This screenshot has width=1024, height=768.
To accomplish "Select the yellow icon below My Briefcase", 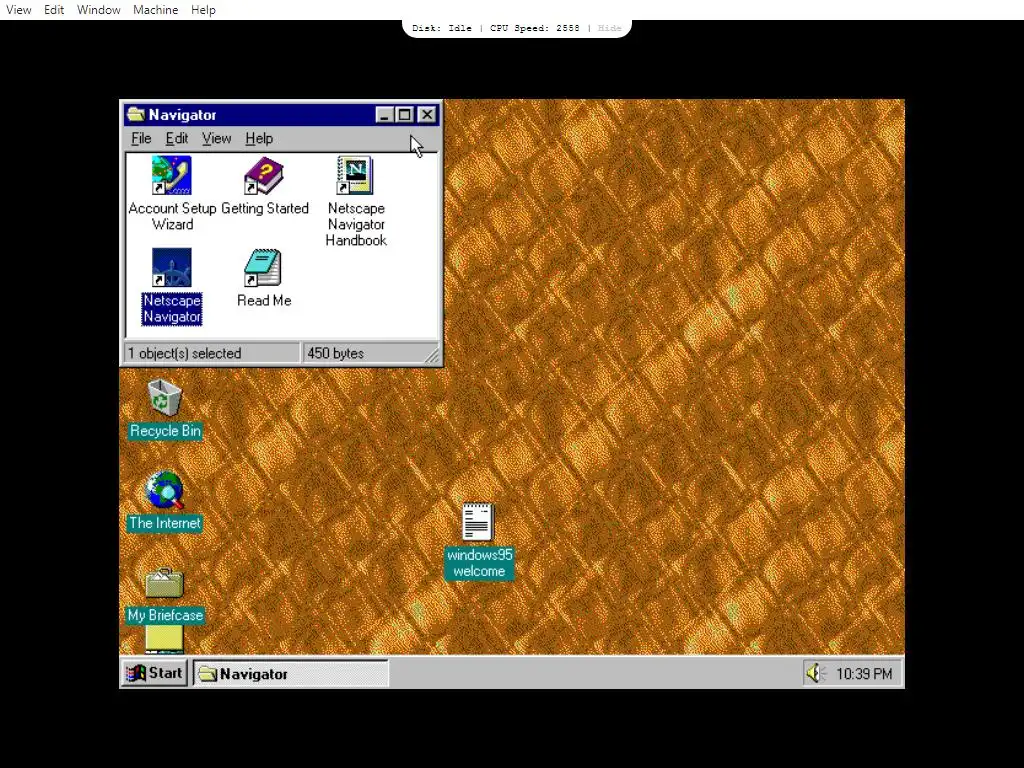I will pos(165,639).
